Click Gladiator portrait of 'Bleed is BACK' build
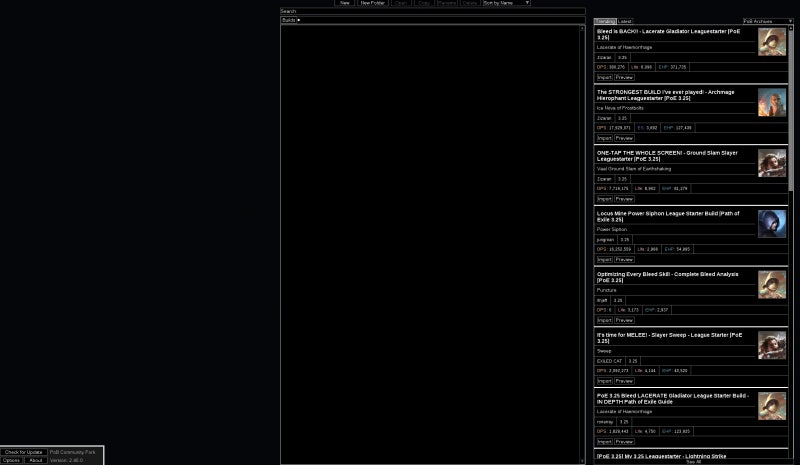The image size is (800, 465). [x=772, y=42]
